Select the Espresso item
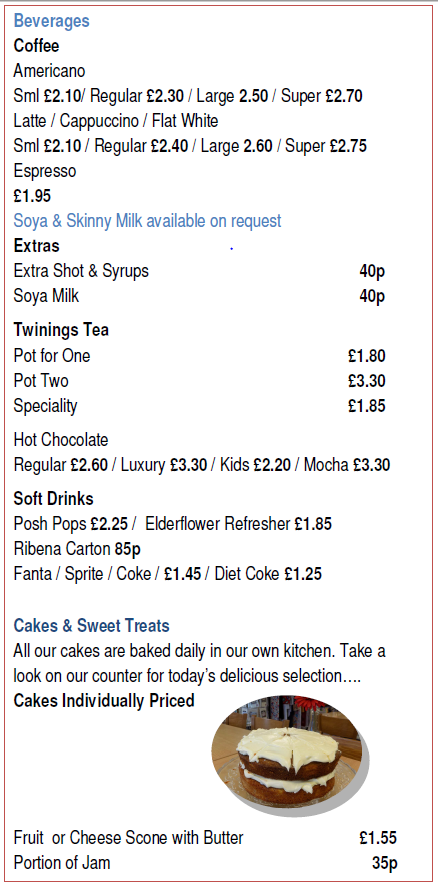 tap(45, 171)
